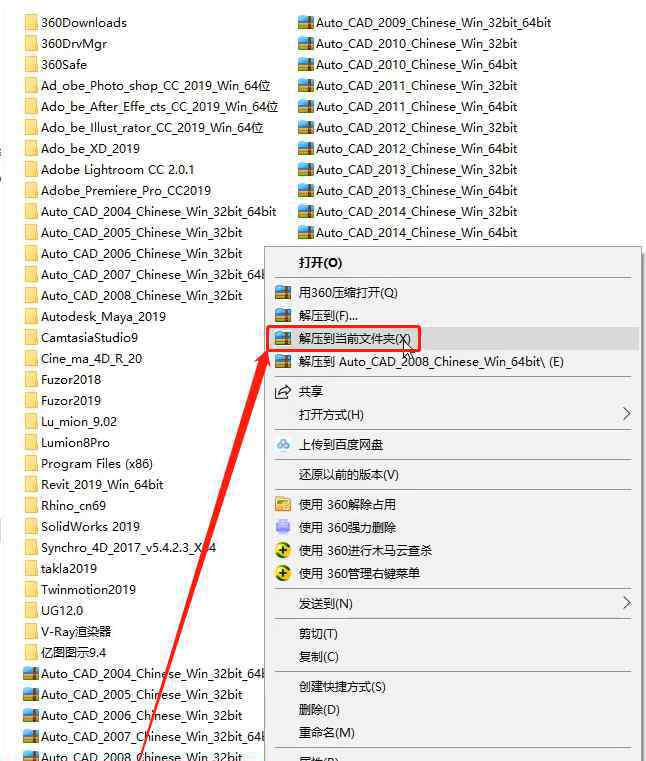Click the archive icon of Auto_CAD_2011_Chinese_Win_64bit
The image size is (646, 761).
click(306, 106)
